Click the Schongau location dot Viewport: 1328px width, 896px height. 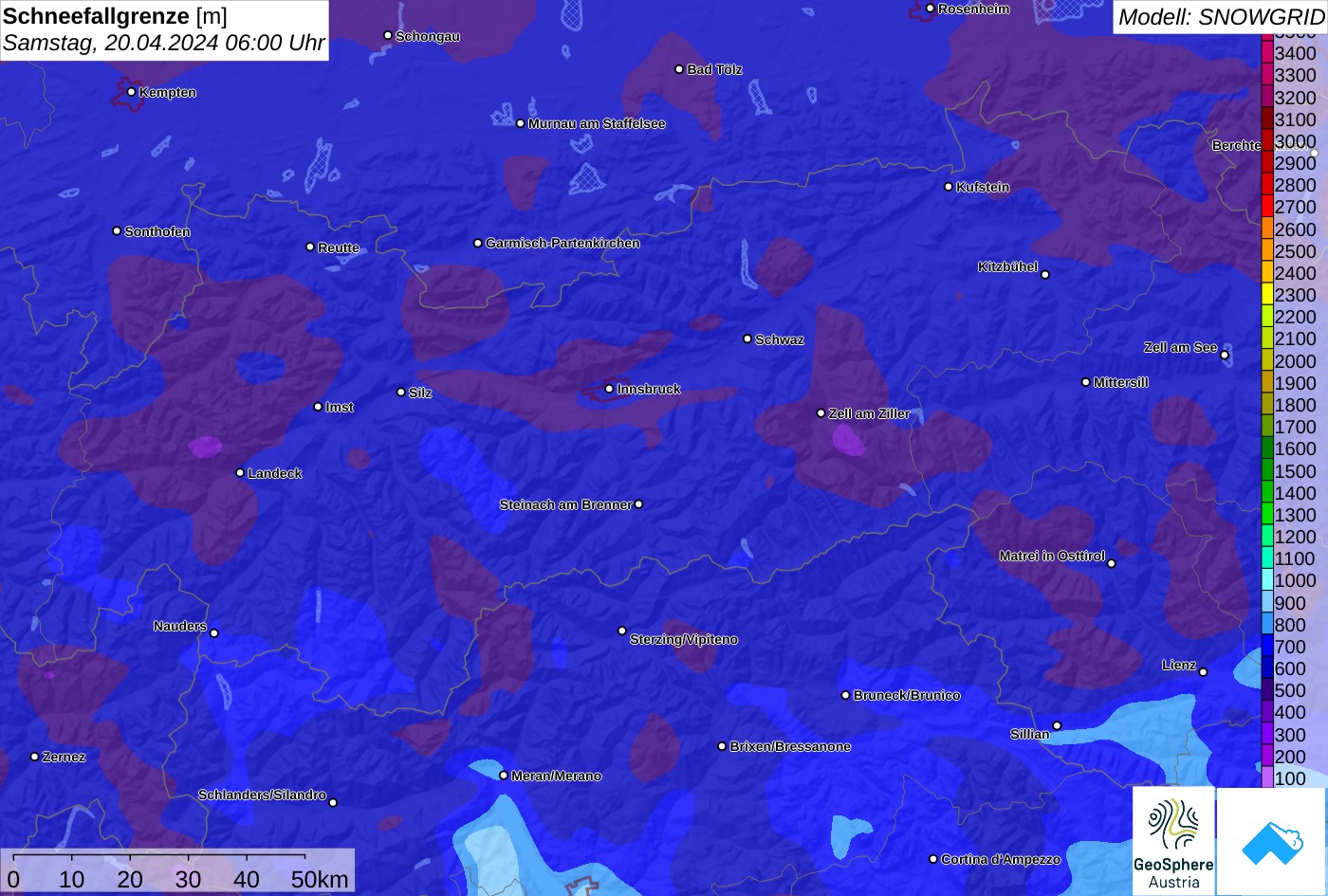(388, 36)
